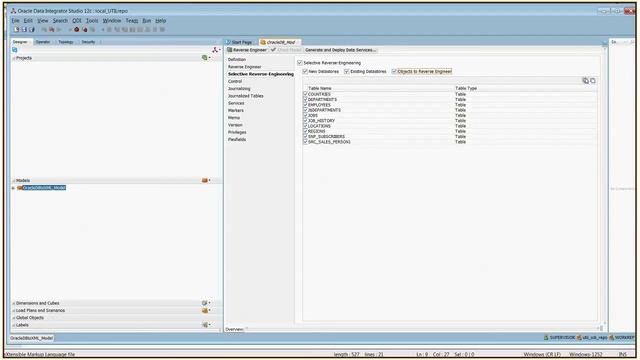Open the Flexfields section
Image resolution: width=640 pixels, height=360 pixels.
click(x=237, y=140)
